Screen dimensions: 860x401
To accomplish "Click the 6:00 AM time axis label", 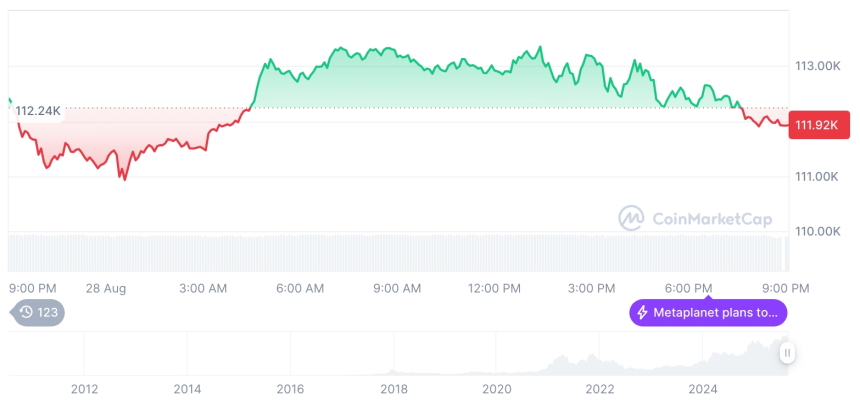I will 300,288.
